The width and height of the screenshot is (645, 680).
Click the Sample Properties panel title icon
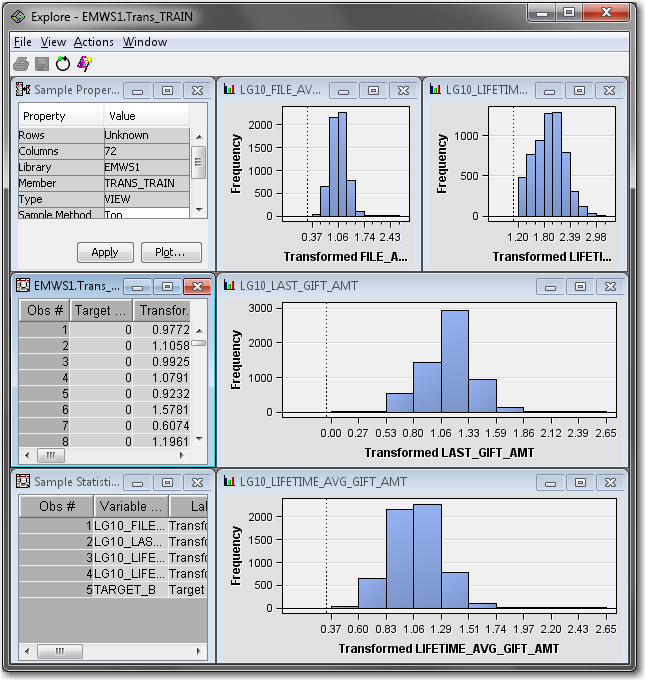coord(24,90)
